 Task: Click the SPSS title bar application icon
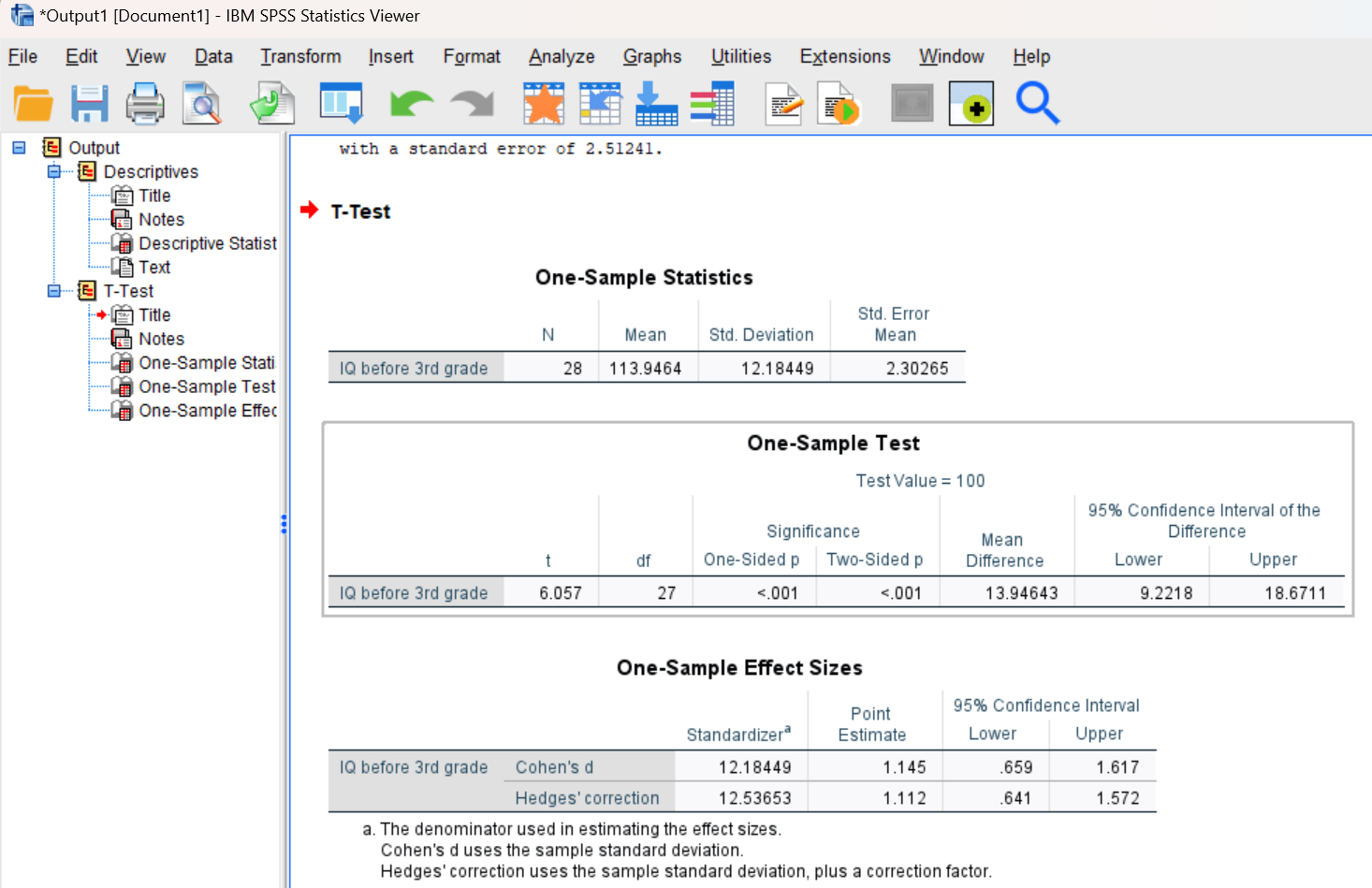click(22, 15)
